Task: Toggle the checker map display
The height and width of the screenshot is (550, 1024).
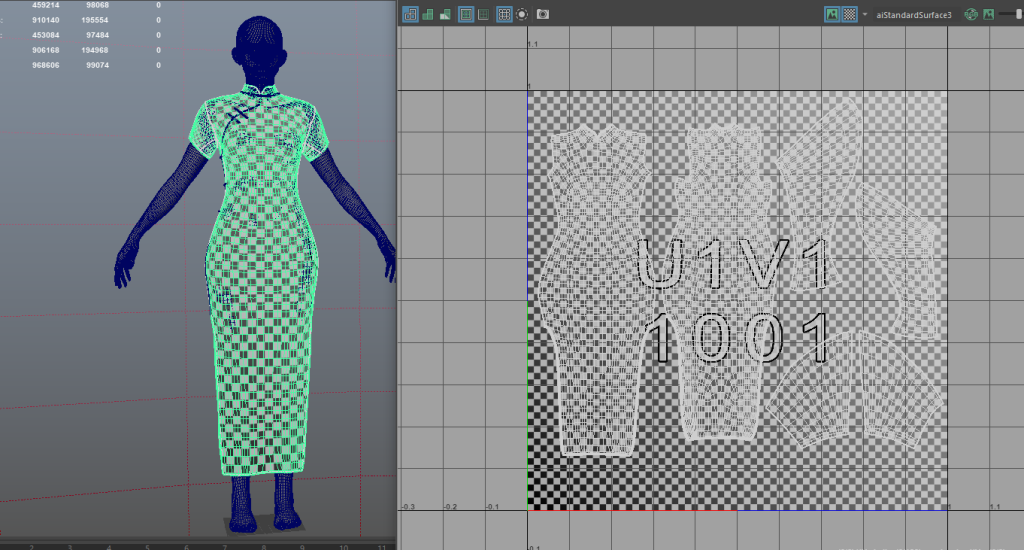Action: pyautogui.click(x=849, y=14)
